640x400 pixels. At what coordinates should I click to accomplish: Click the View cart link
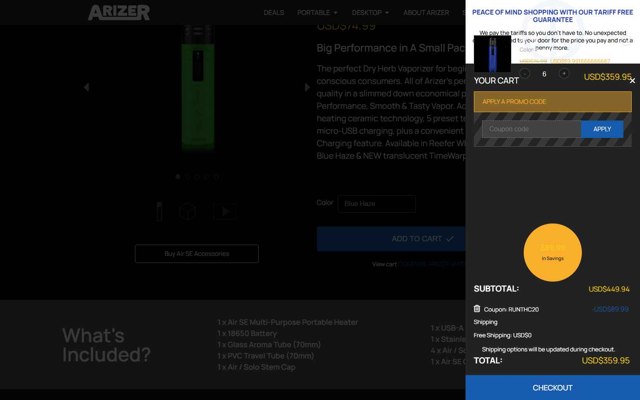coord(384,264)
